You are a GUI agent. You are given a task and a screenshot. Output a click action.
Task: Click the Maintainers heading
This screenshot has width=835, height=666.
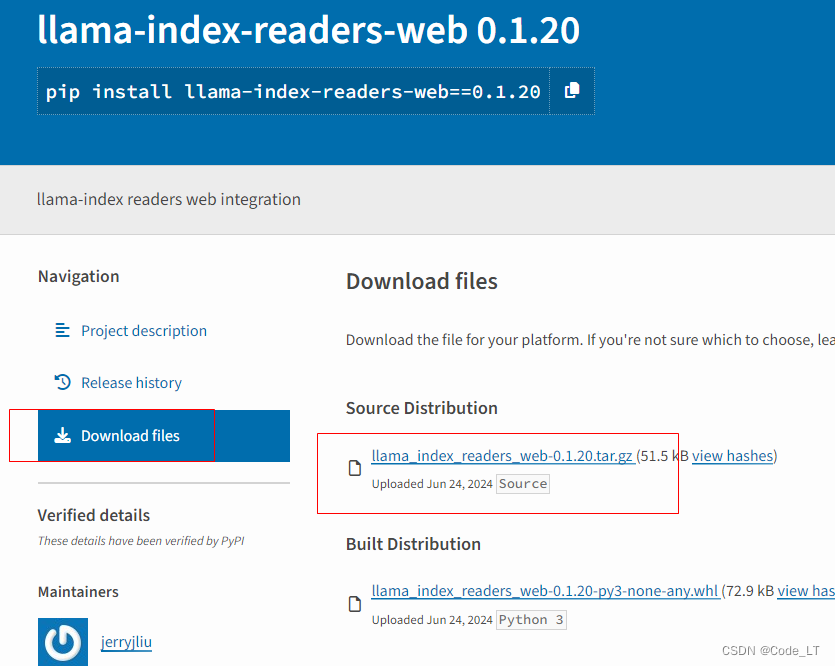pyautogui.click(x=78, y=592)
